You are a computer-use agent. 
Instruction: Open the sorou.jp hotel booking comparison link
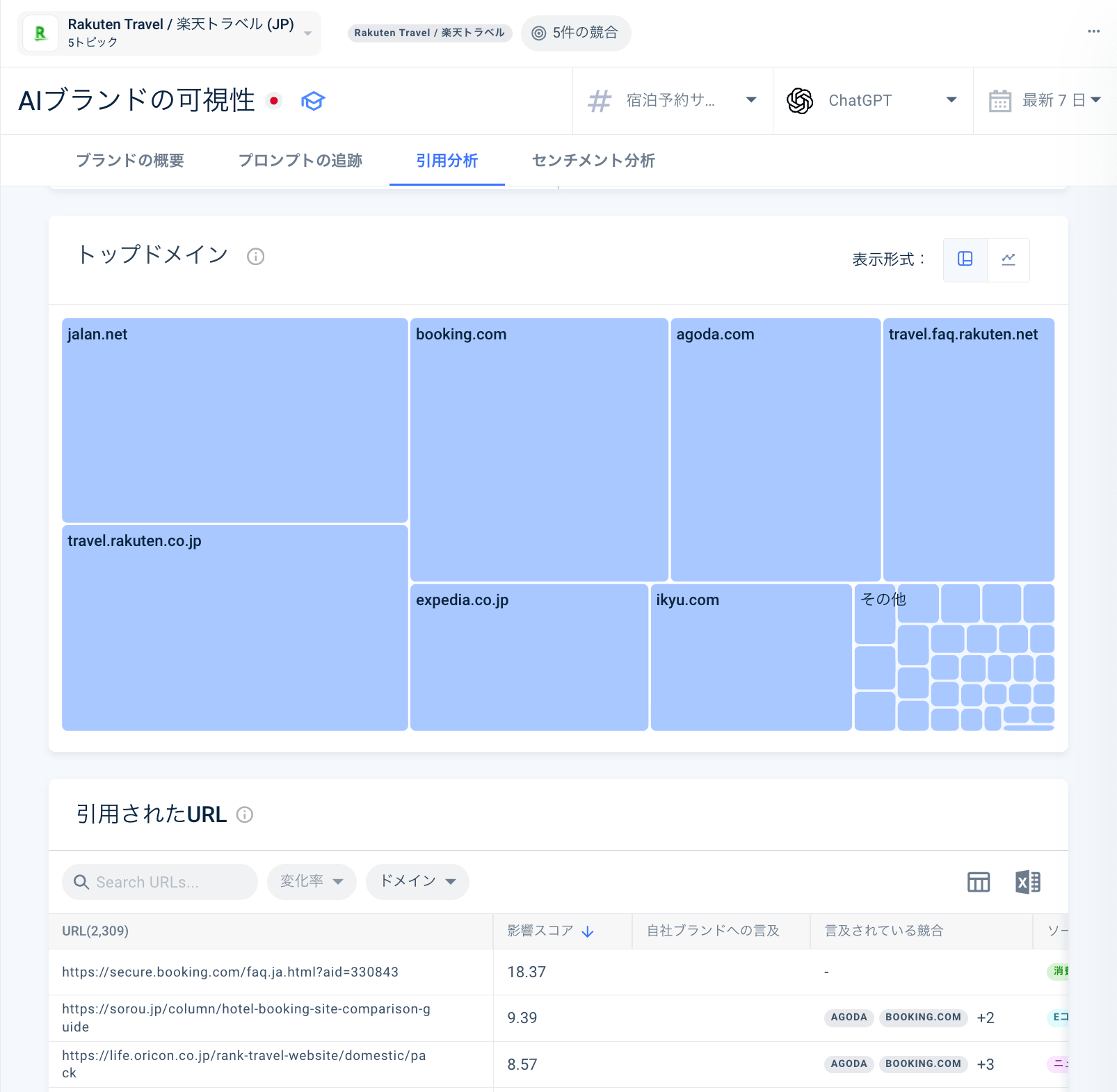tap(246, 1018)
